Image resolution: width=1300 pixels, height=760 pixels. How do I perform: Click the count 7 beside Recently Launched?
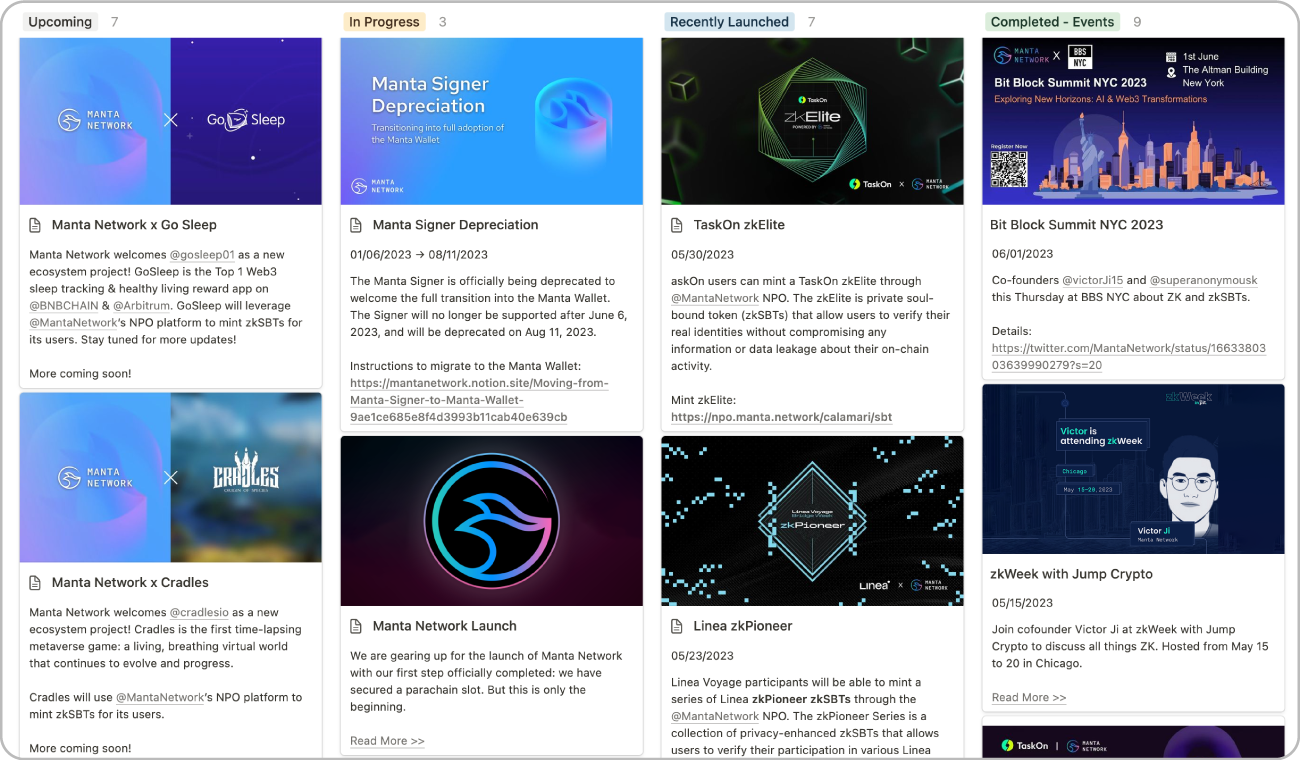click(x=811, y=22)
